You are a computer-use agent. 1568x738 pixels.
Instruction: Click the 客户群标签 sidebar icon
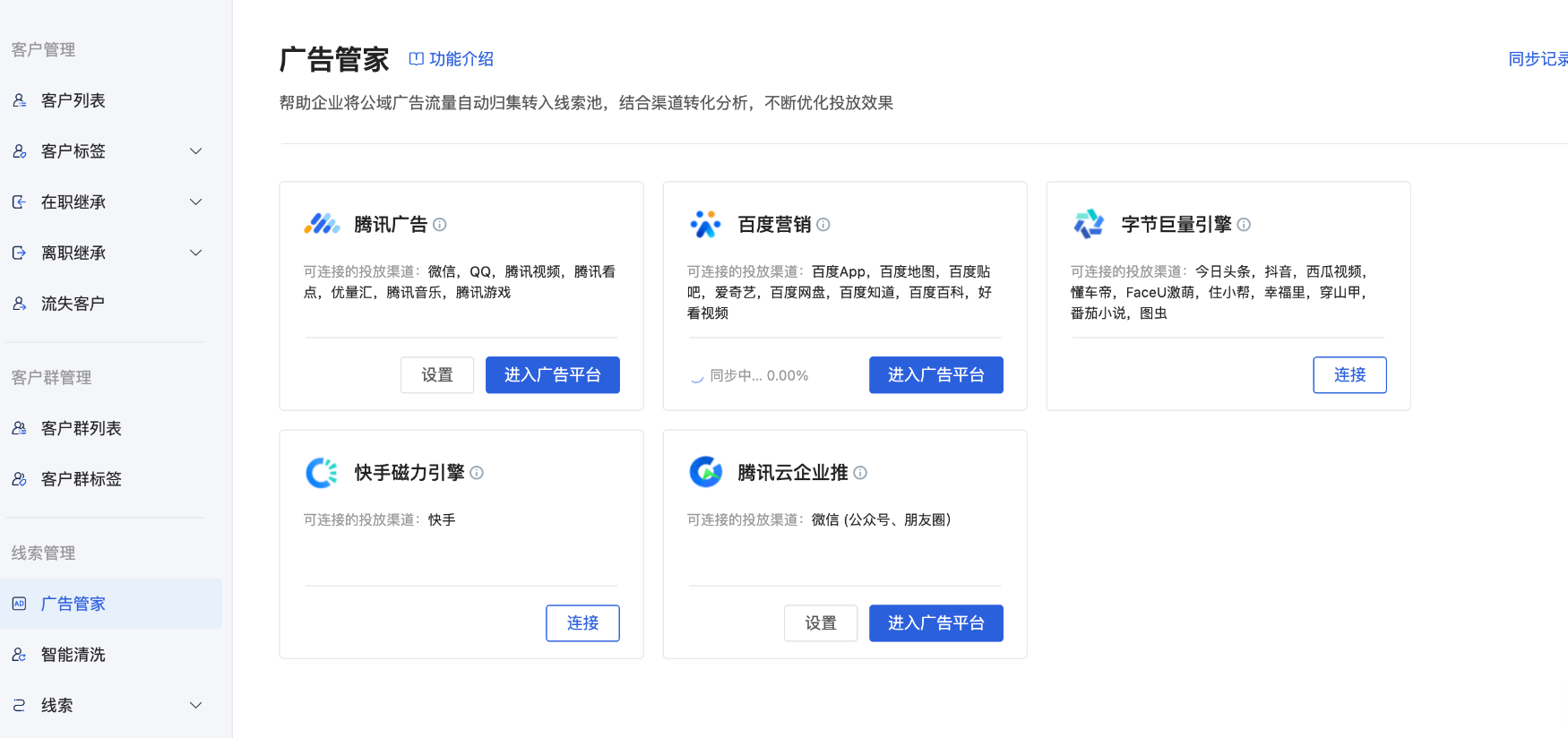click(19, 479)
